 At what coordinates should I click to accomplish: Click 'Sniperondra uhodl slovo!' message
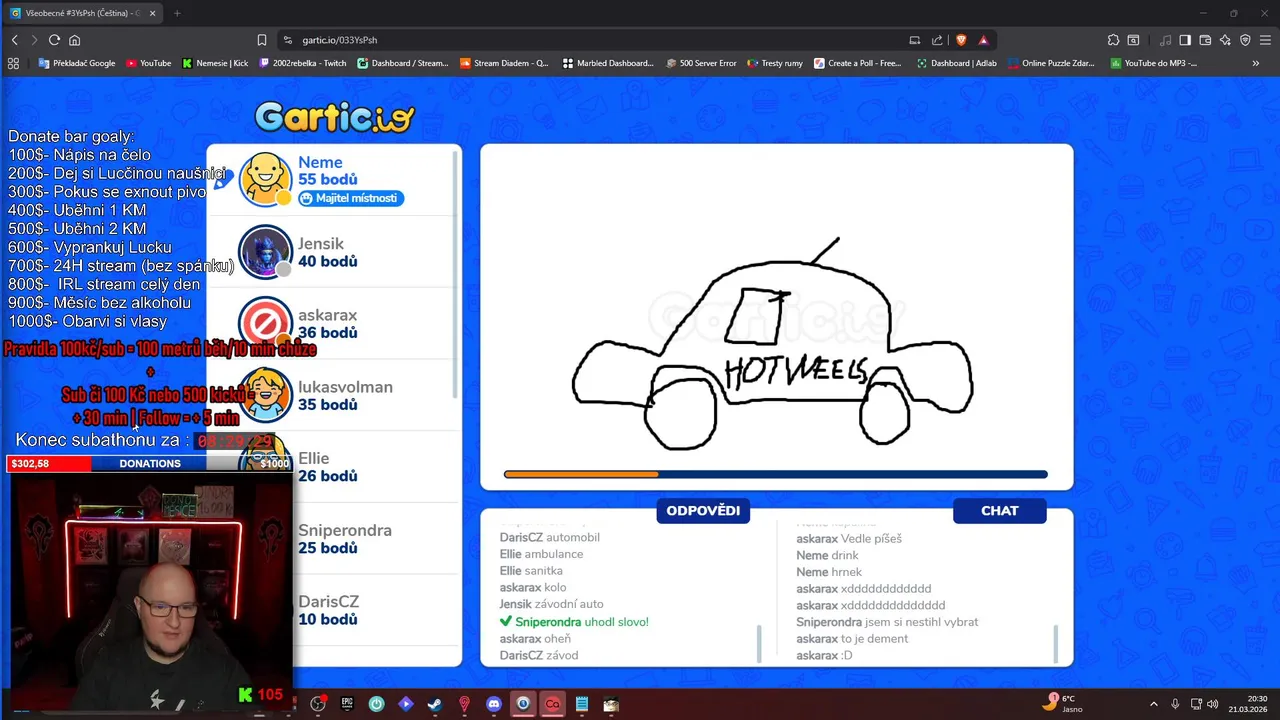(x=574, y=622)
